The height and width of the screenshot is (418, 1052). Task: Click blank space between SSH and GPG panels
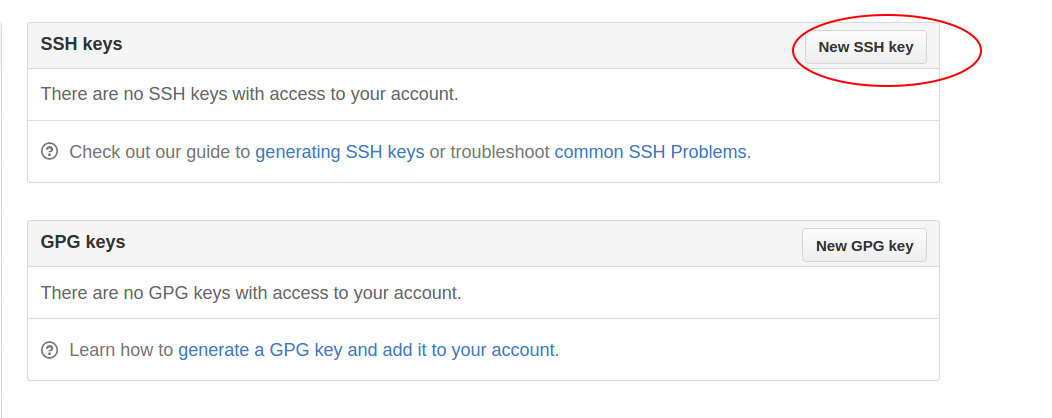(483, 201)
